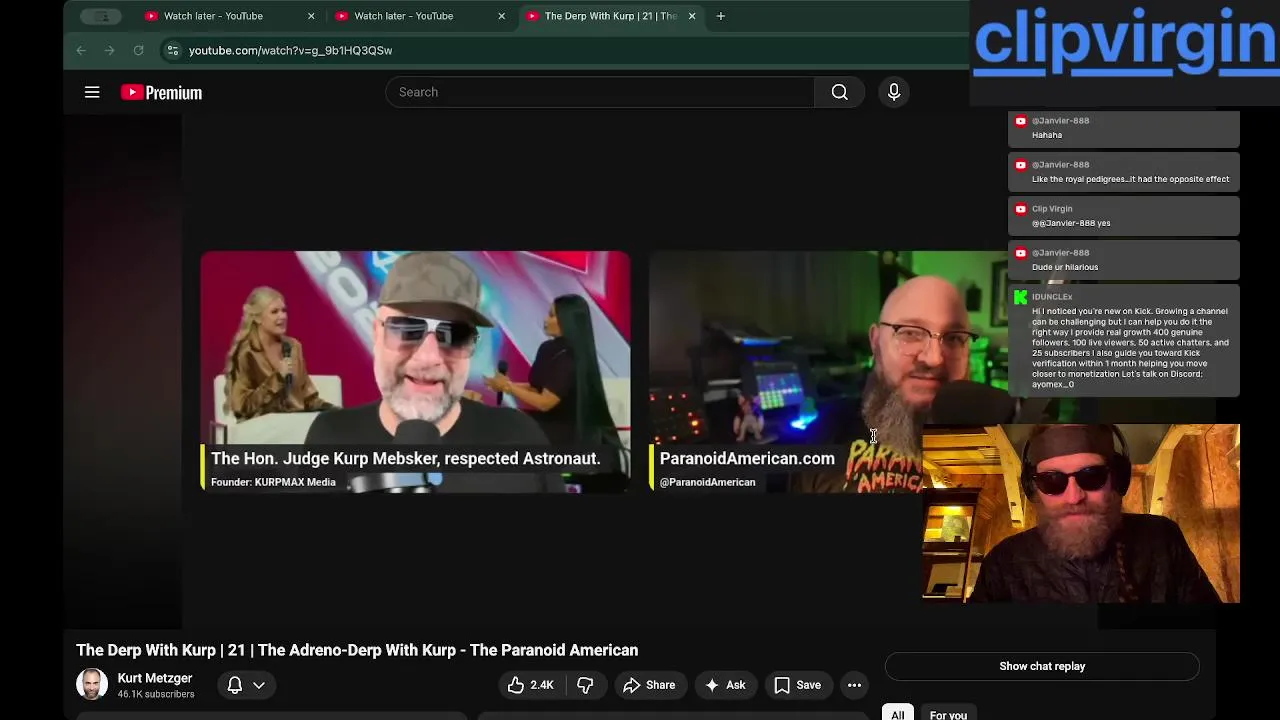
Task: View site information icon in address bar
Action: 172,50
